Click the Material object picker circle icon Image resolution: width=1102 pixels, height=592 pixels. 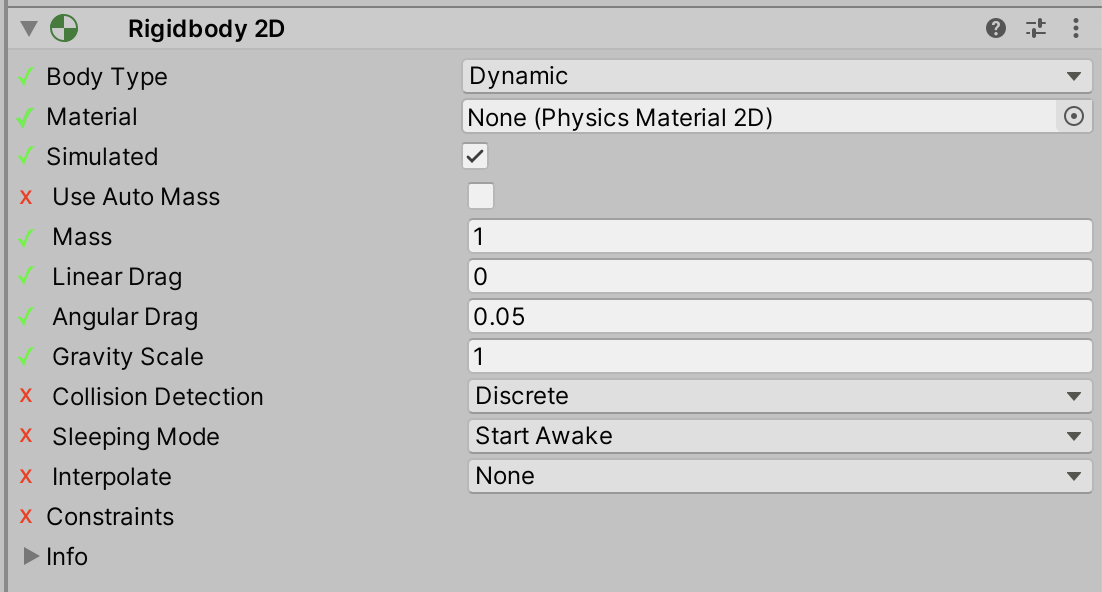[x=1074, y=117]
